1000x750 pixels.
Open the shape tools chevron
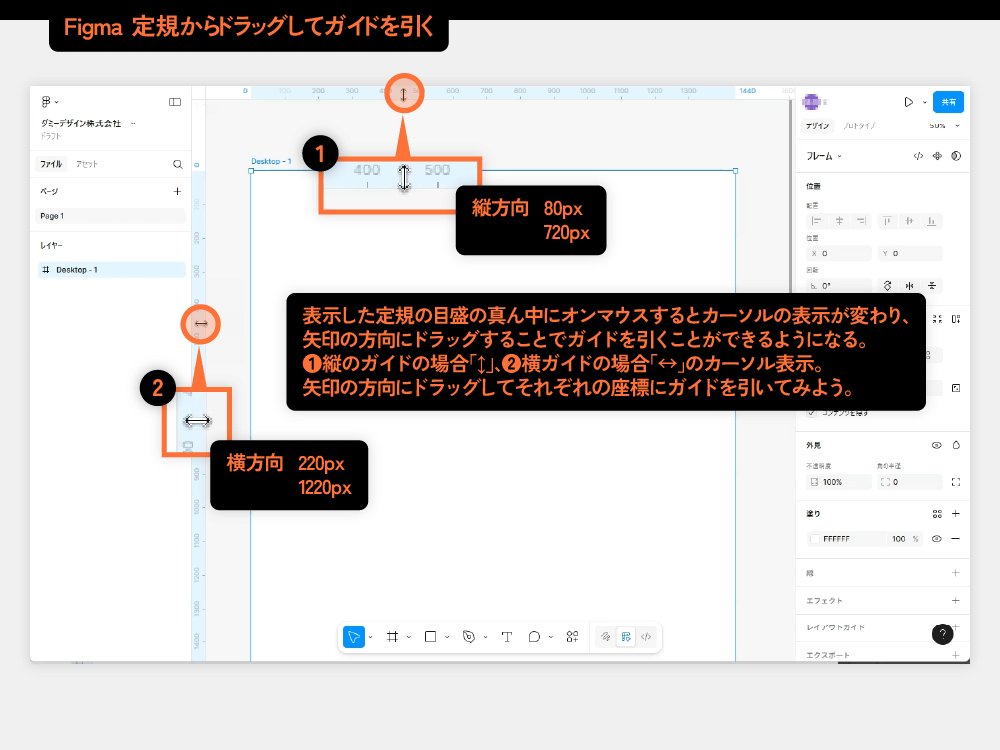click(x=447, y=637)
